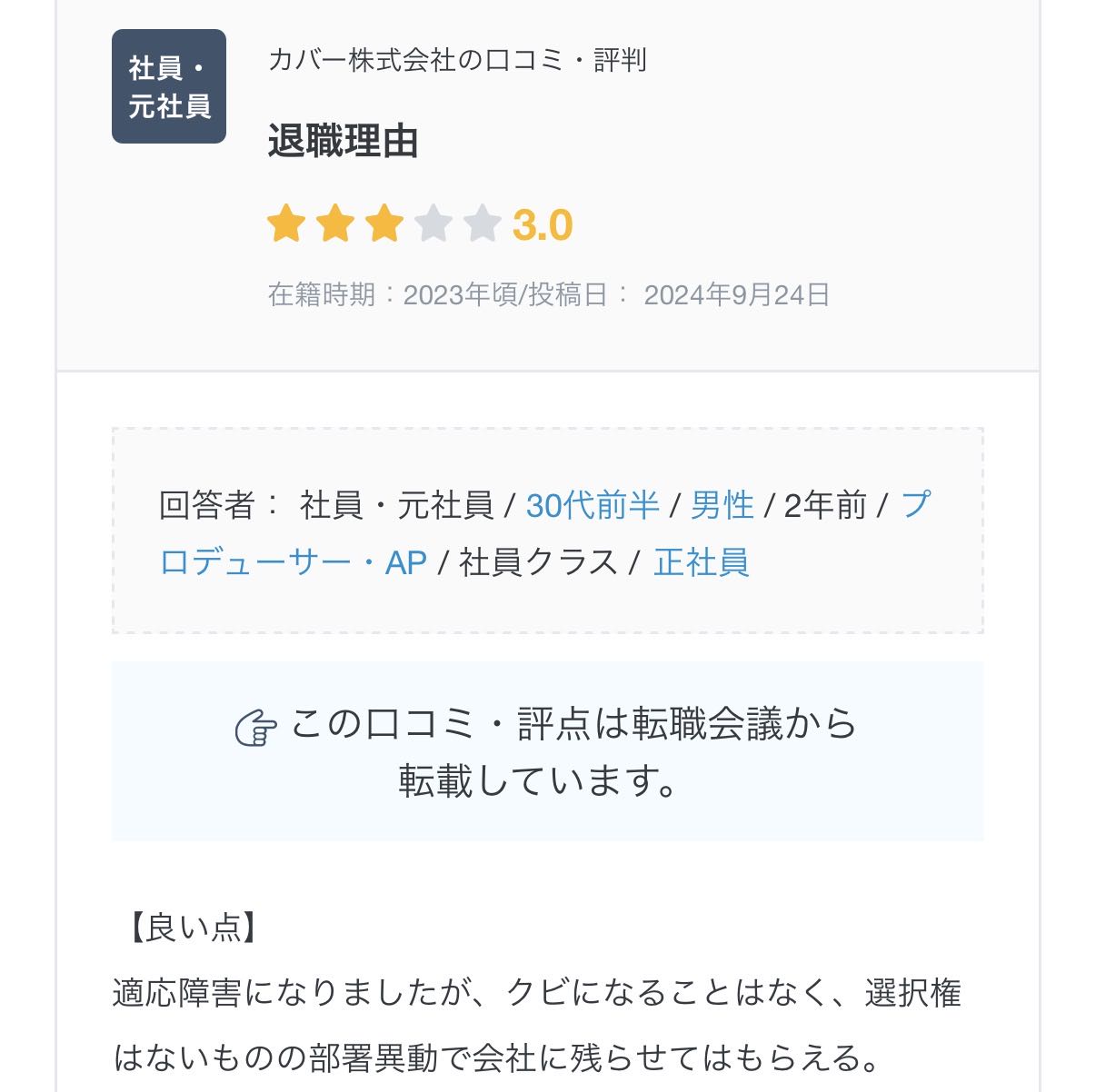The width and height of the screenshot is (1096, 1092).
Task: Click the 3.0 rating score
Action: [543, 225]
